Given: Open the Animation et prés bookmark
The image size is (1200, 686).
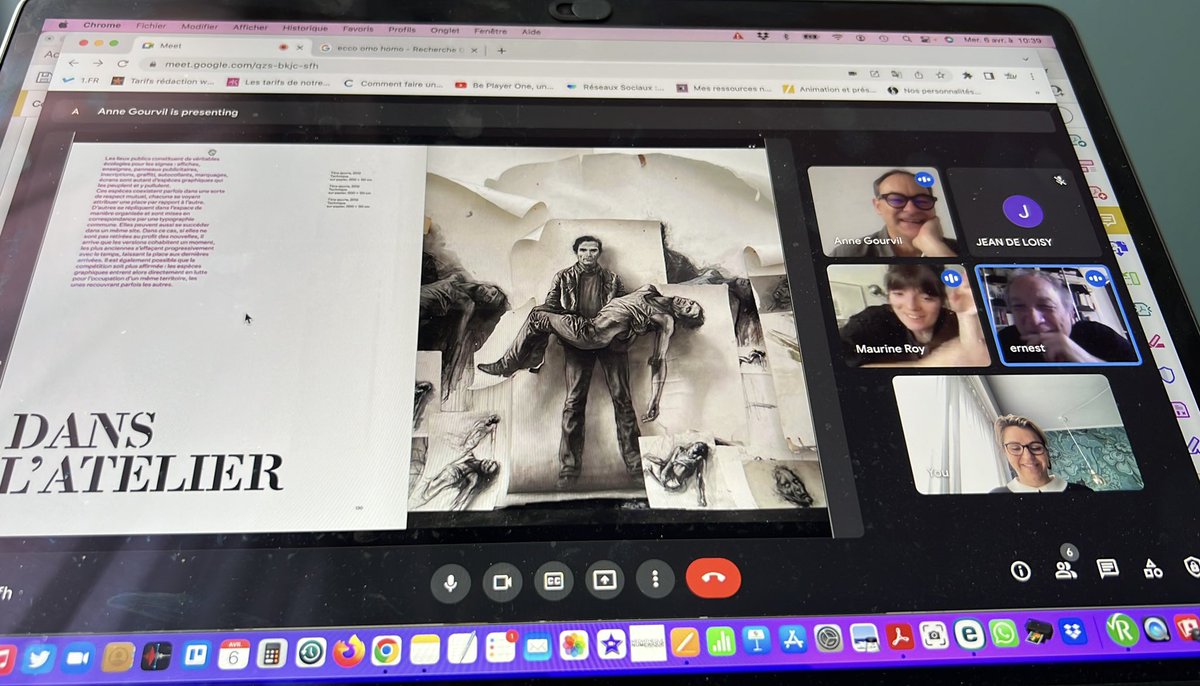Looking at the screenshot, I should 832,90.
